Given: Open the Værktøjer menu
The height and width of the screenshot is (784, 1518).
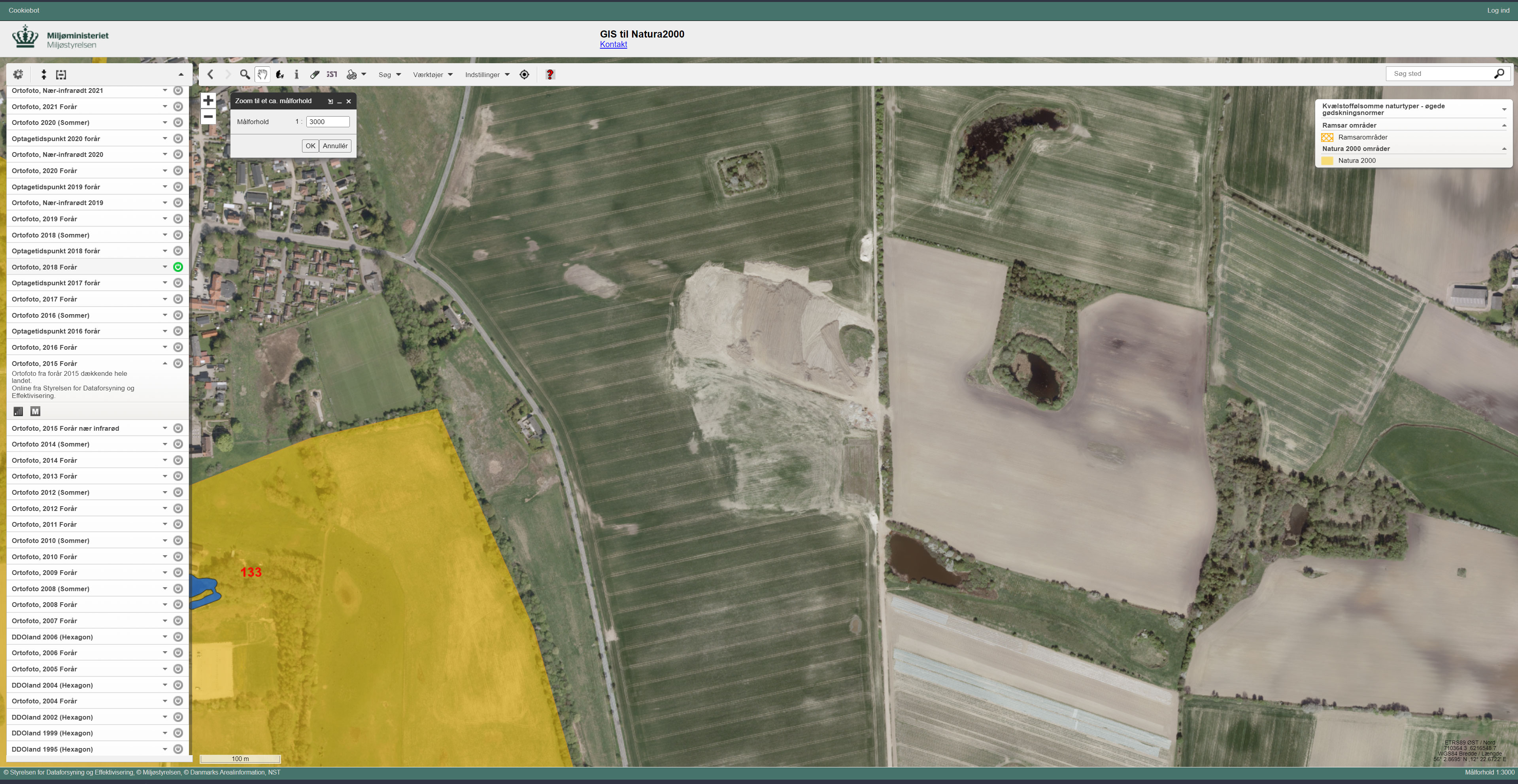Looking at the screenshot, I should coord(433,75).
